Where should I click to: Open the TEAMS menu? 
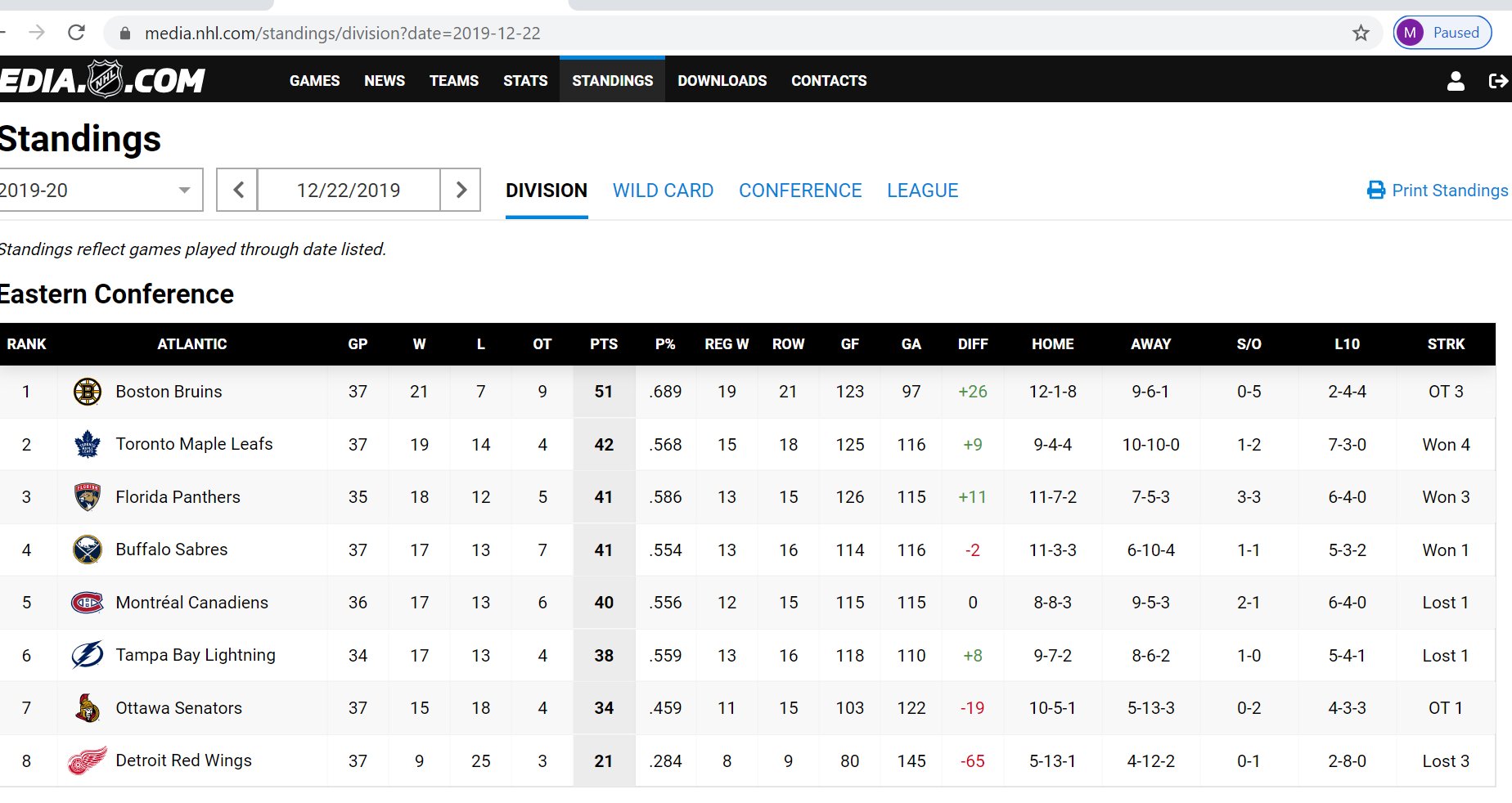(x=454, y=80)
